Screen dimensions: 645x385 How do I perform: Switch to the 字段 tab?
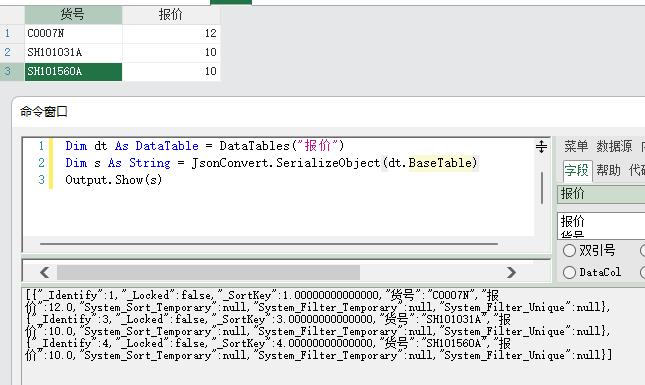pyautogui.click(x=577, y=170)
